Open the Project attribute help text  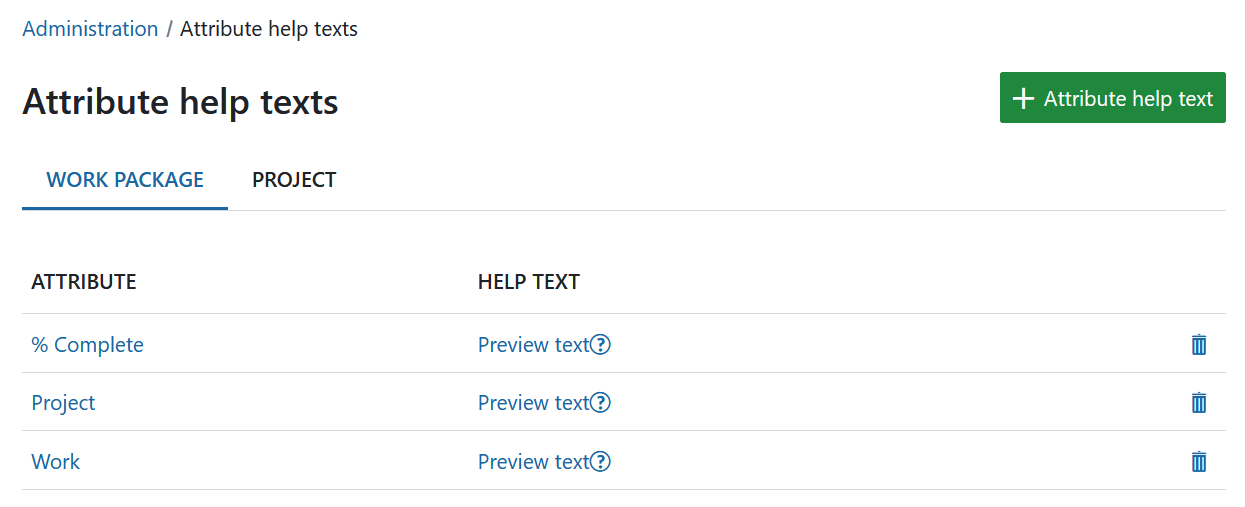point(63,403)
